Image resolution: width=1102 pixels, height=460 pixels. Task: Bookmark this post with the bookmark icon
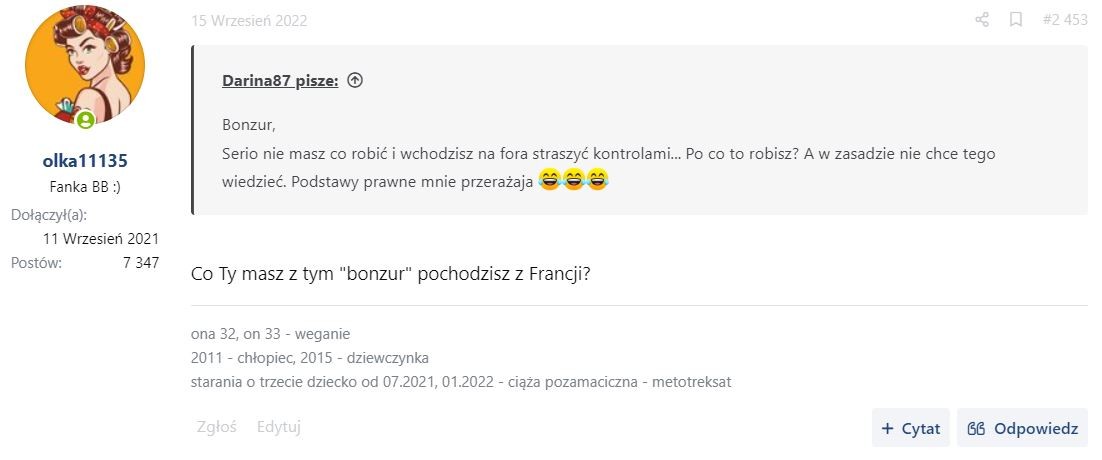[1016, 20]
